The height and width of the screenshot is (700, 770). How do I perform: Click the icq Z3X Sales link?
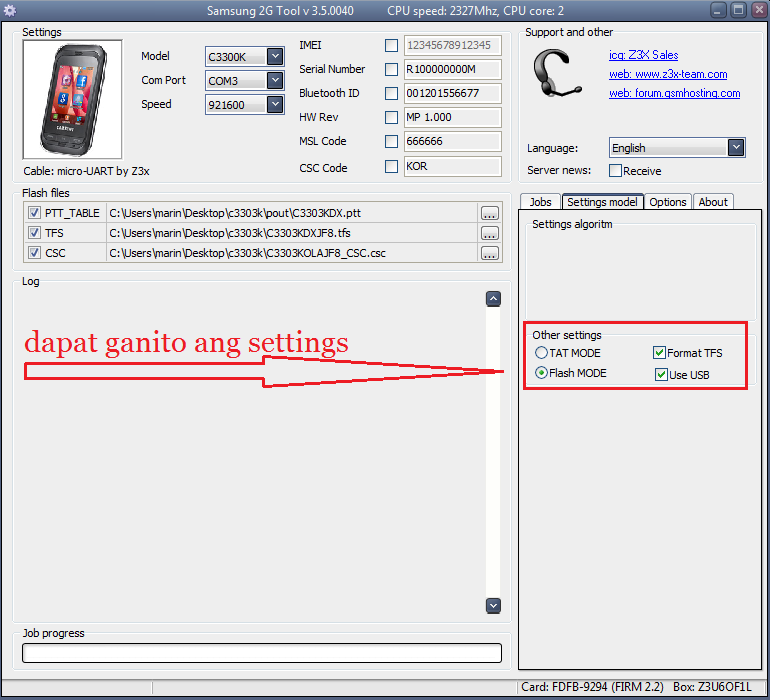point(643,55)
